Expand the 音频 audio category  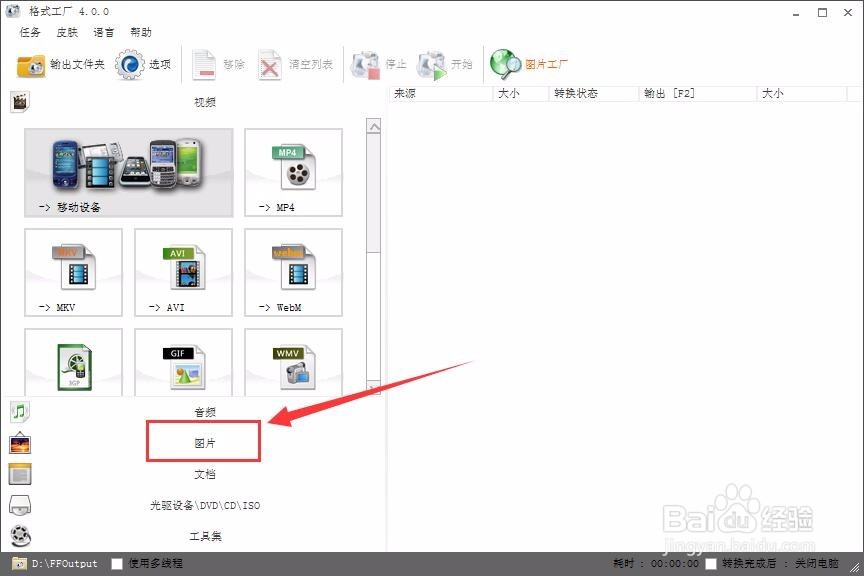click(204, 410)
